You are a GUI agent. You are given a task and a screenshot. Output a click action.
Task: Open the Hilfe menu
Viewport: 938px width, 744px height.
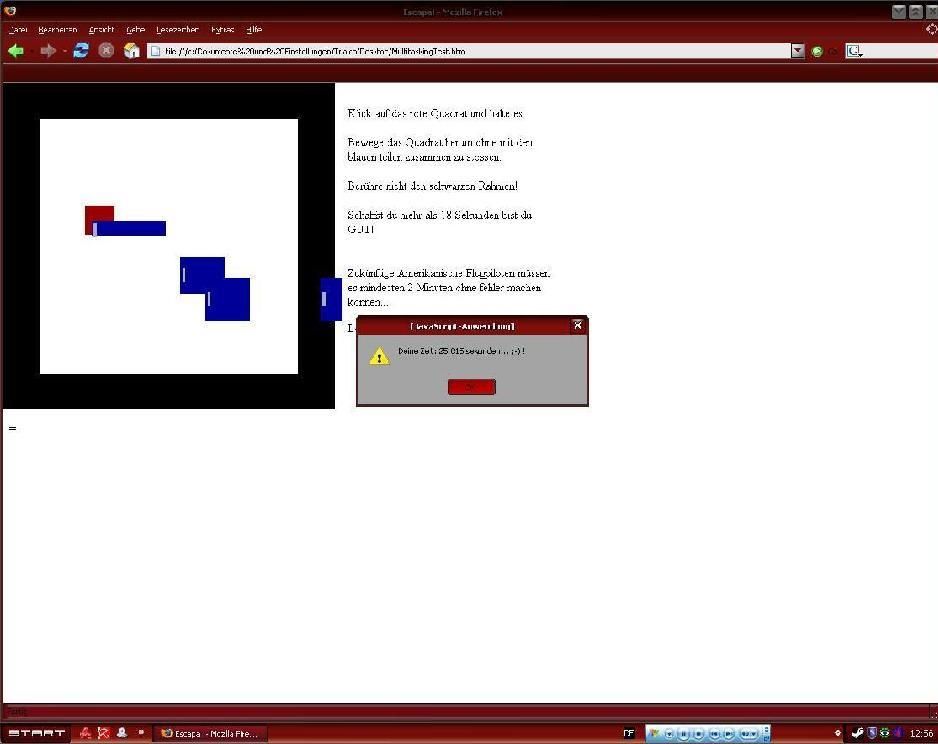[x=254, y=30]
